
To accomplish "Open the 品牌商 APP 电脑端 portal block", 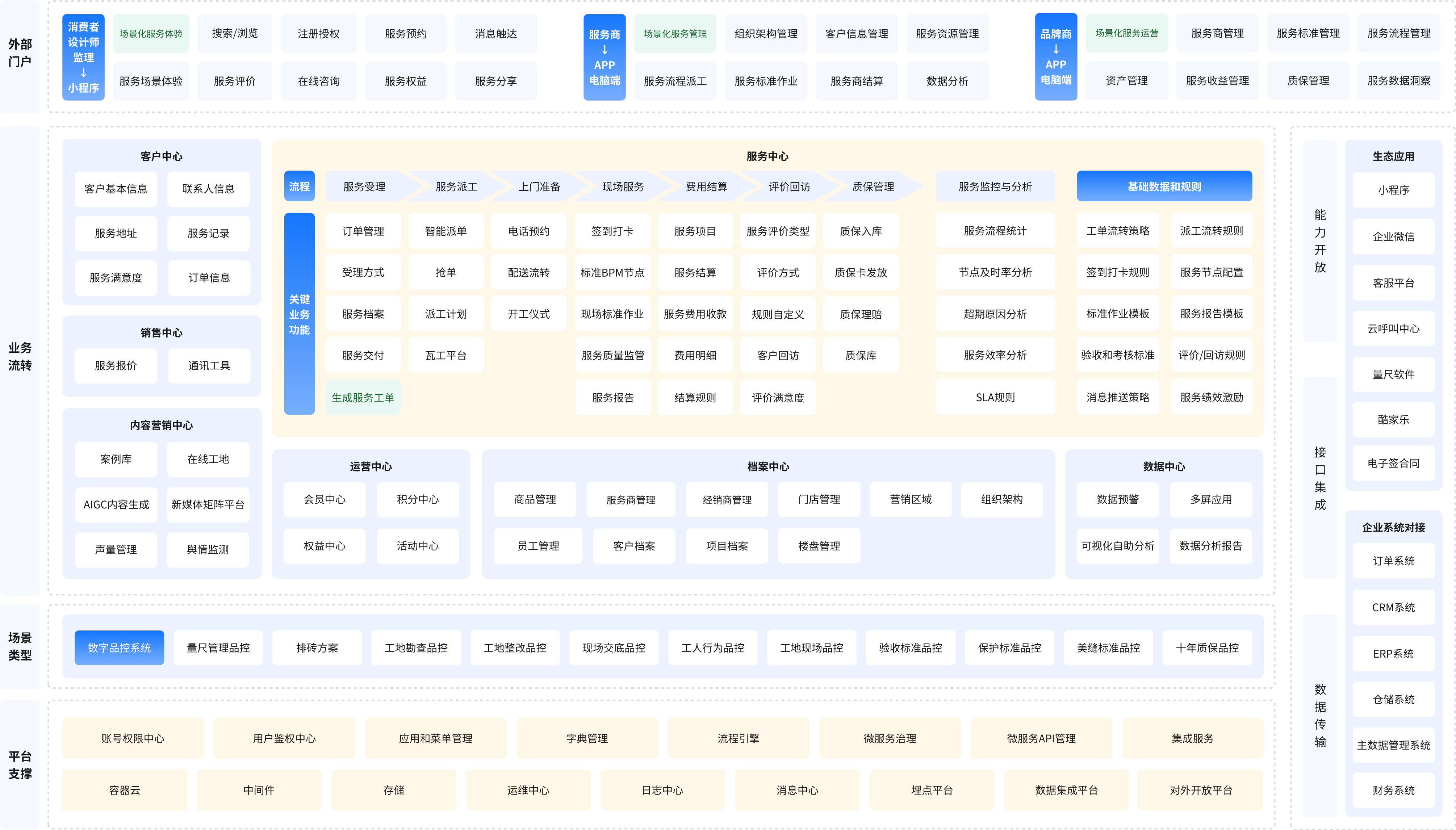I will click(x=1056, y=57).
